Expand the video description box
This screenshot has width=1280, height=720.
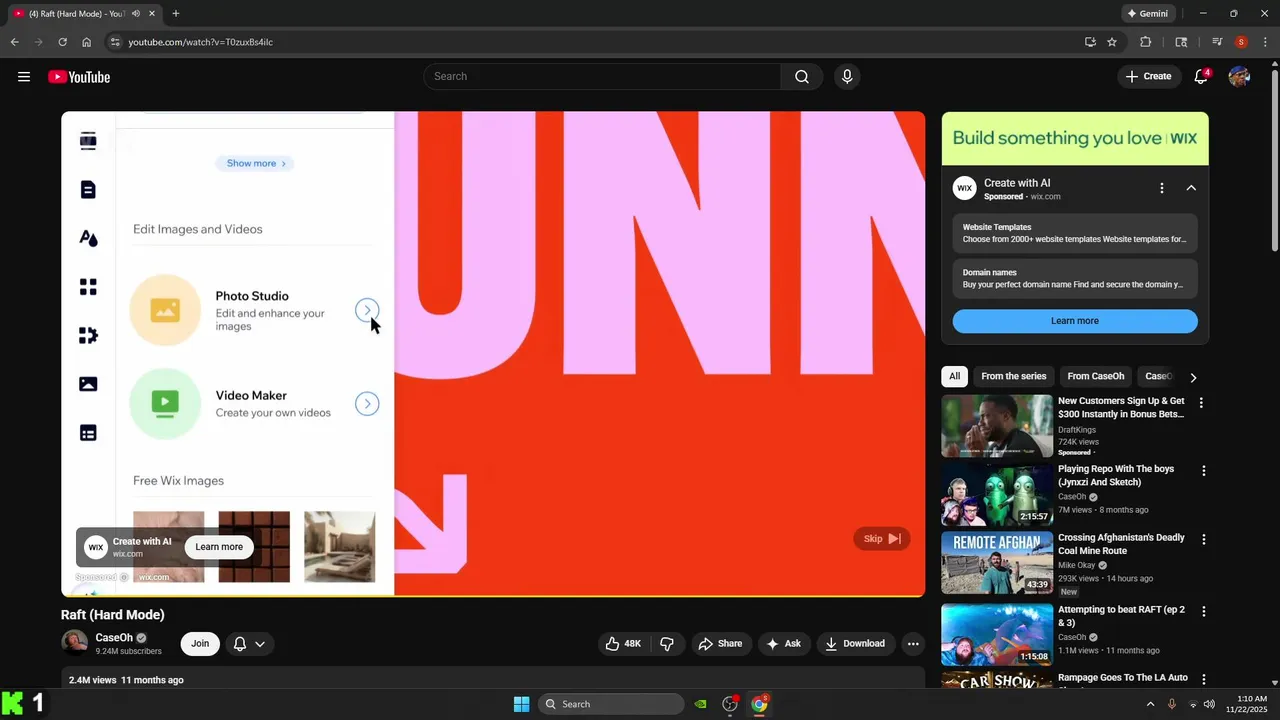tap(493, 679)
